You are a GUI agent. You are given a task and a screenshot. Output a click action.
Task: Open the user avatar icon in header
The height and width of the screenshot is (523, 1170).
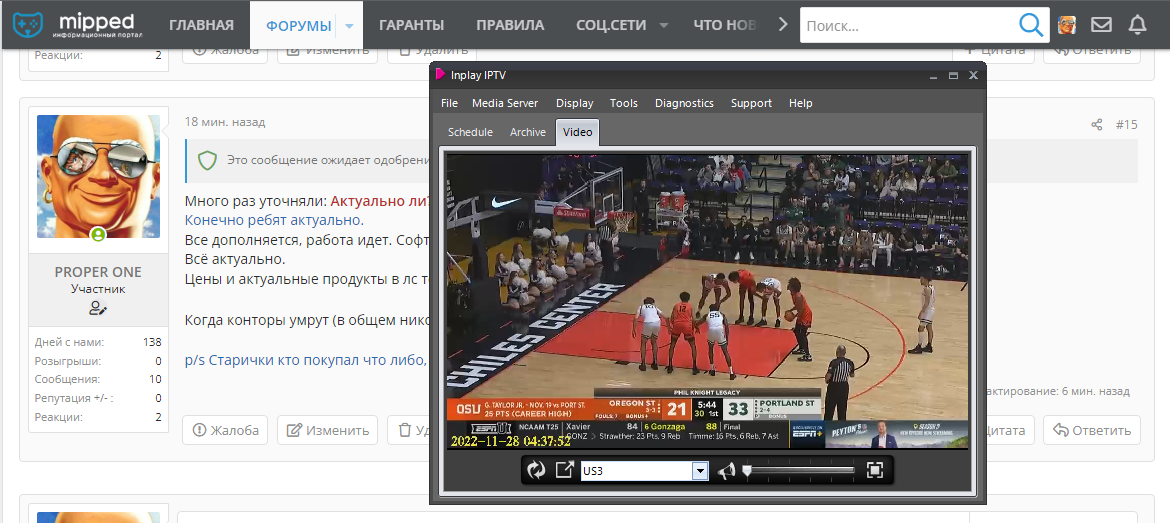1067,25
